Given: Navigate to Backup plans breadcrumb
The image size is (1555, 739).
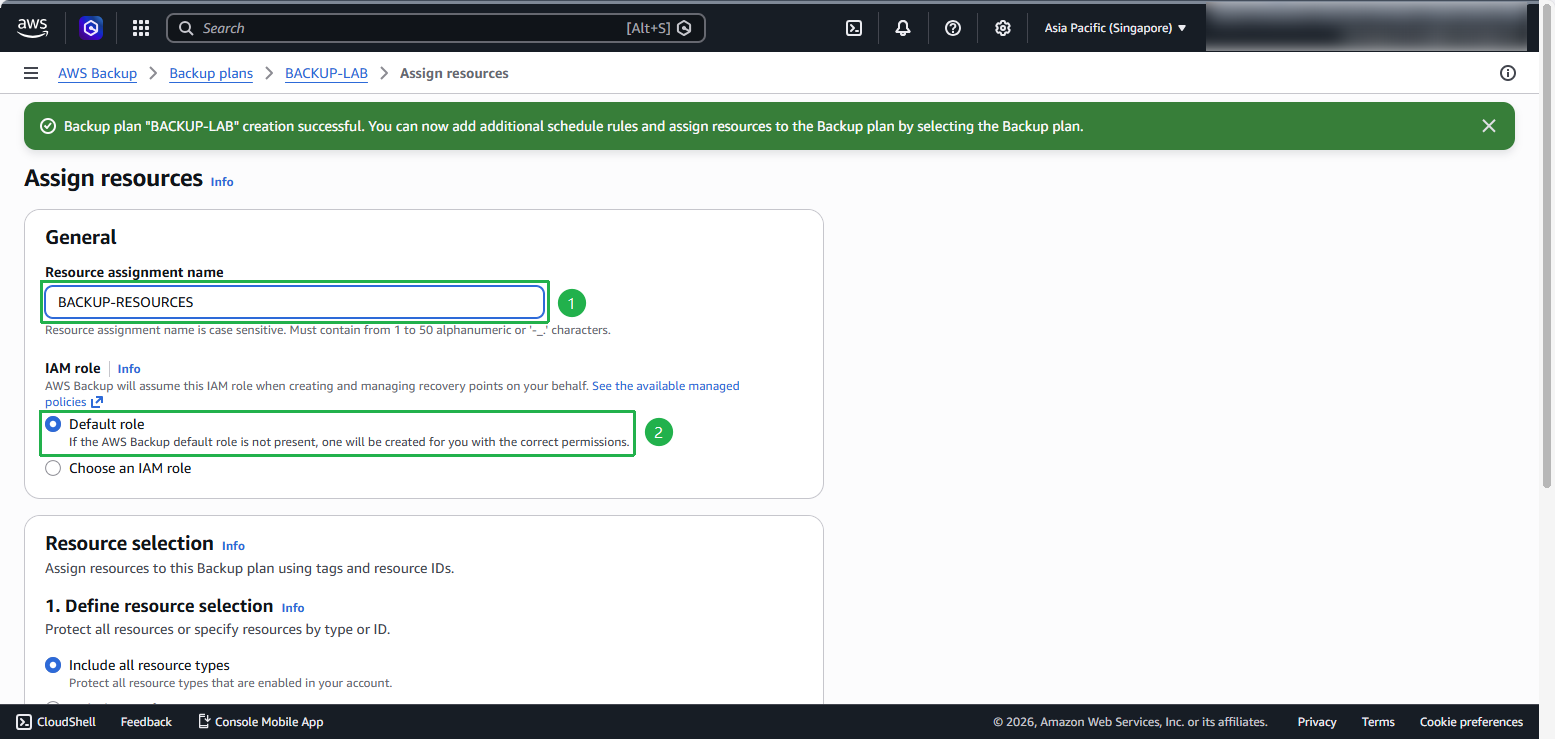Looking at the screenshot, I should pyautogui.click(x=211, y=73).
